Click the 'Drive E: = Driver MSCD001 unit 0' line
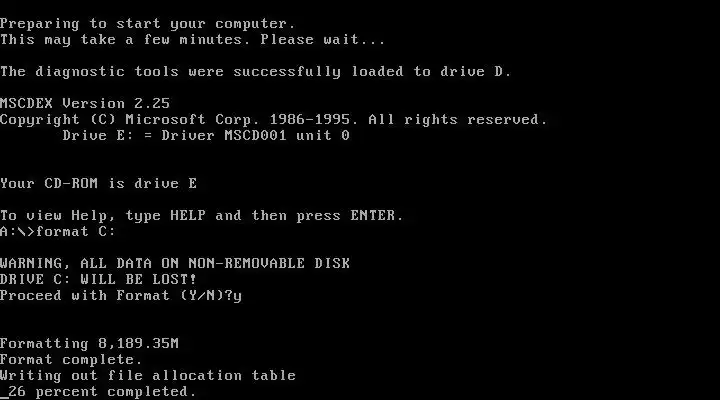Screen dimensions: 720x400 point(206,135)
